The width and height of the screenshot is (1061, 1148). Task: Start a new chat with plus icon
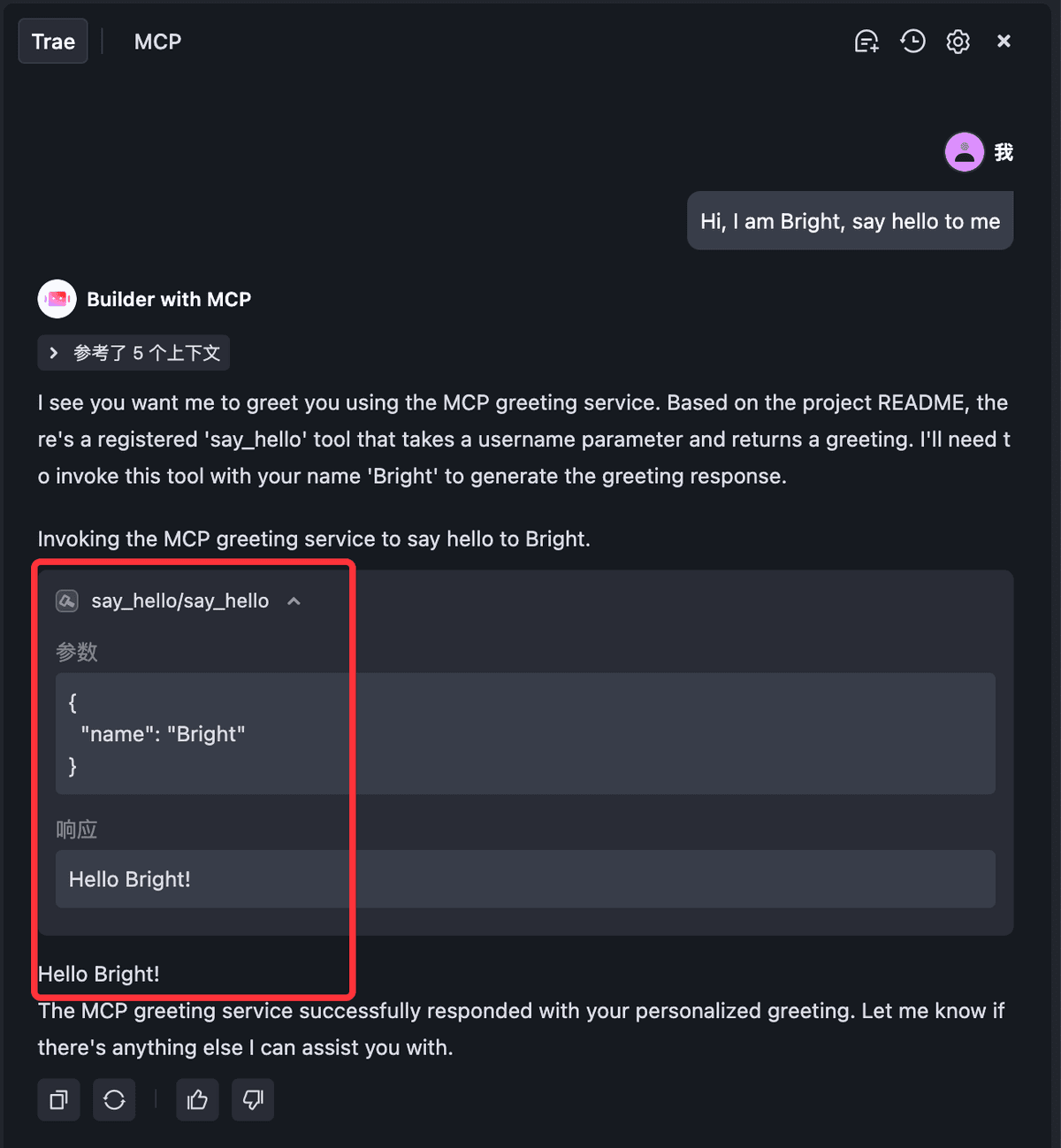[x=866, y=42]
